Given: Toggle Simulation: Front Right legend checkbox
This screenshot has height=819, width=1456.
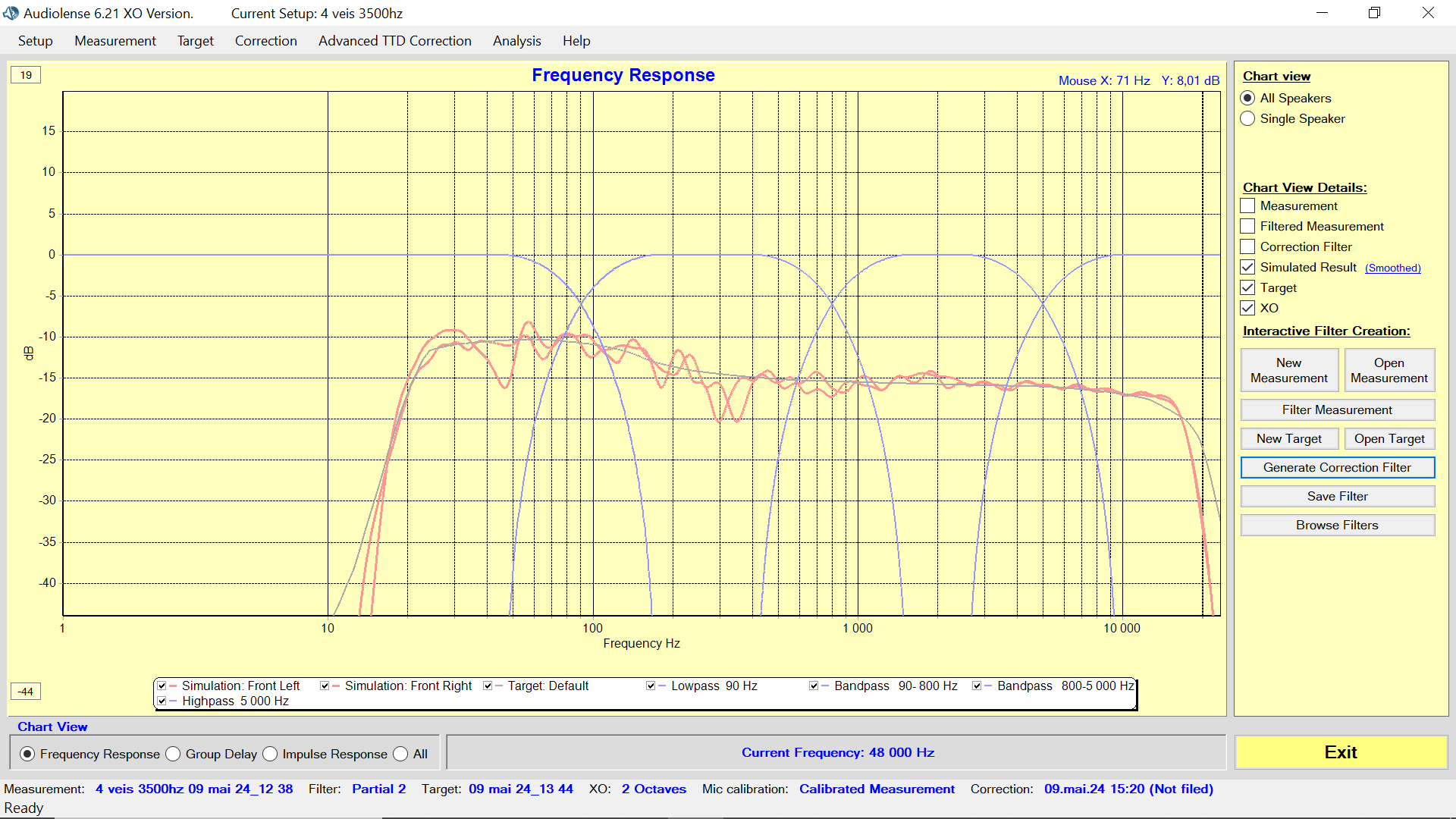Looking at the screenshot, I should coord(325,686).
